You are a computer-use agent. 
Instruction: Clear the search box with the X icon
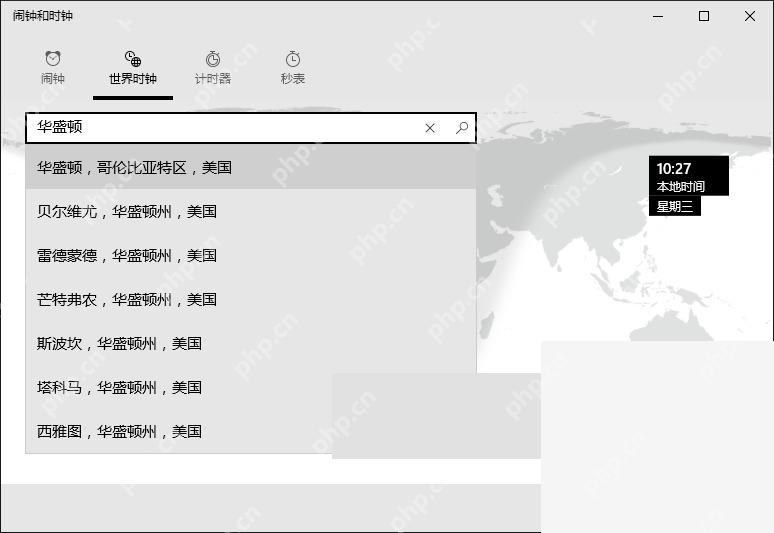coord(430,128)
